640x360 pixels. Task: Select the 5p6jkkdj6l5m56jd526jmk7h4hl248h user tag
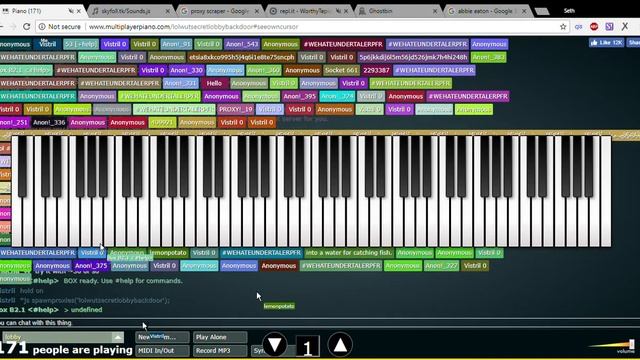pyautogui.click(x=413, y=57)
